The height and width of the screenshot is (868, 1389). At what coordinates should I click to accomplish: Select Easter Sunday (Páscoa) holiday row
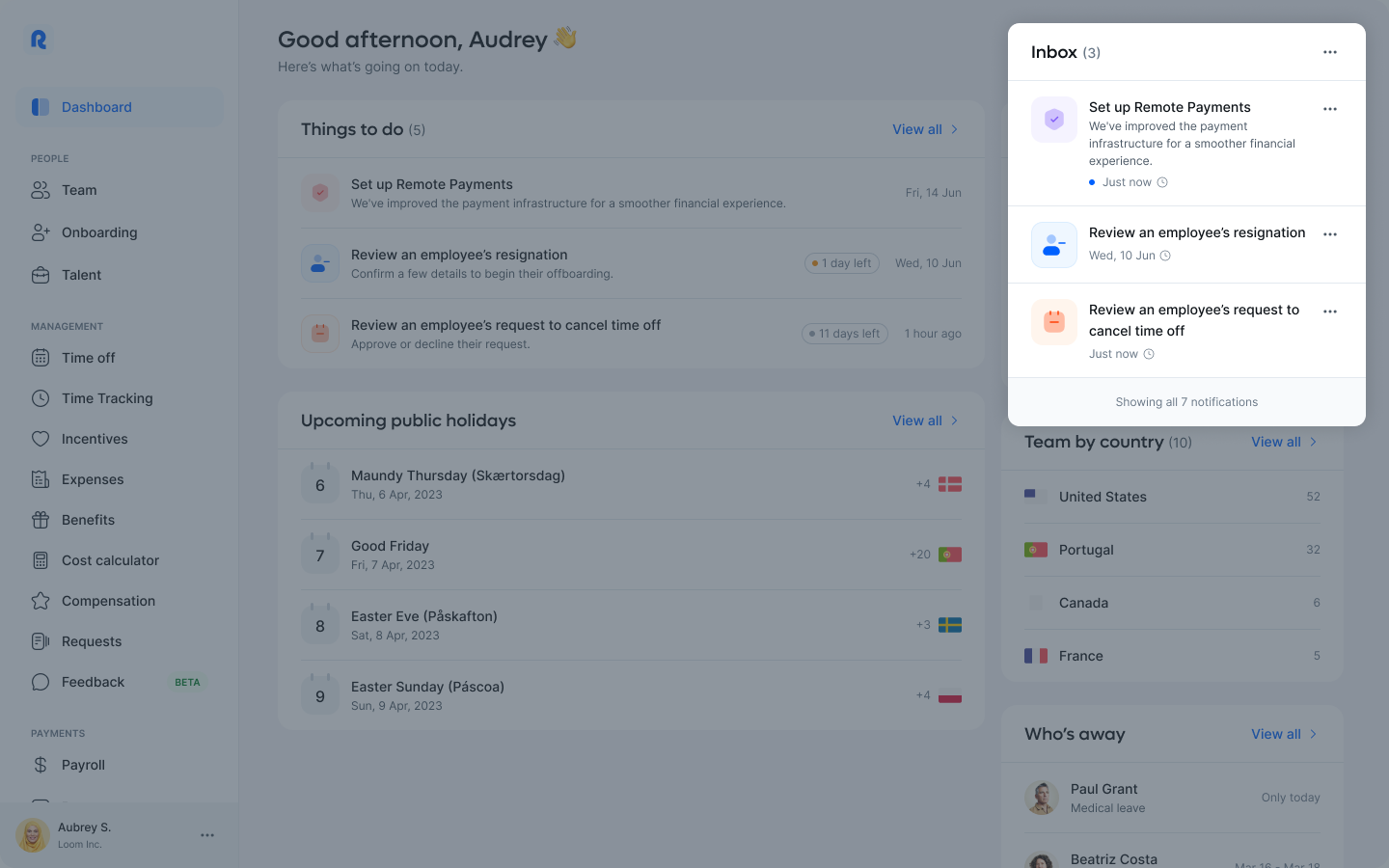[631, 695]
